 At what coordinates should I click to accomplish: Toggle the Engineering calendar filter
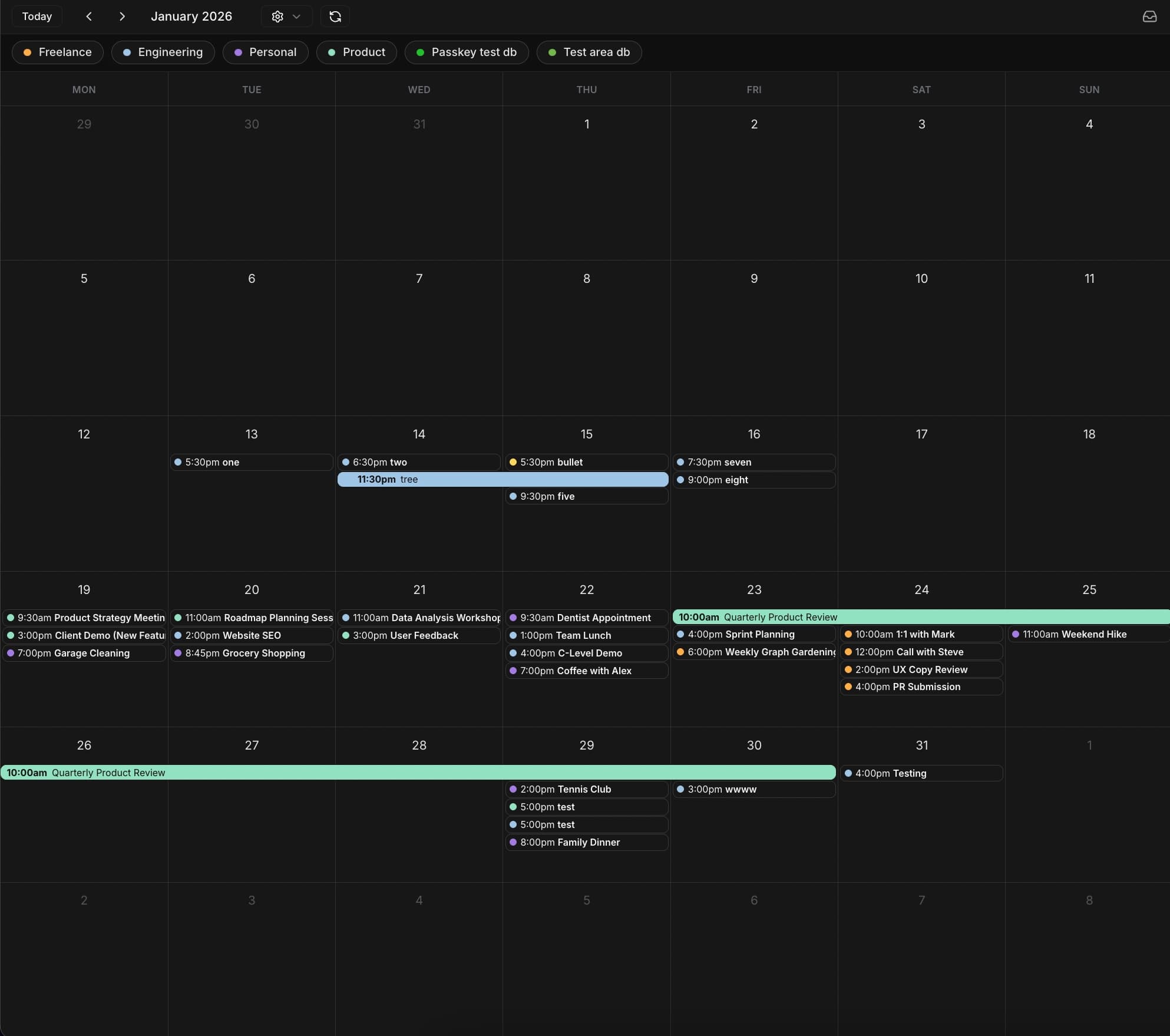click(163, 52)
